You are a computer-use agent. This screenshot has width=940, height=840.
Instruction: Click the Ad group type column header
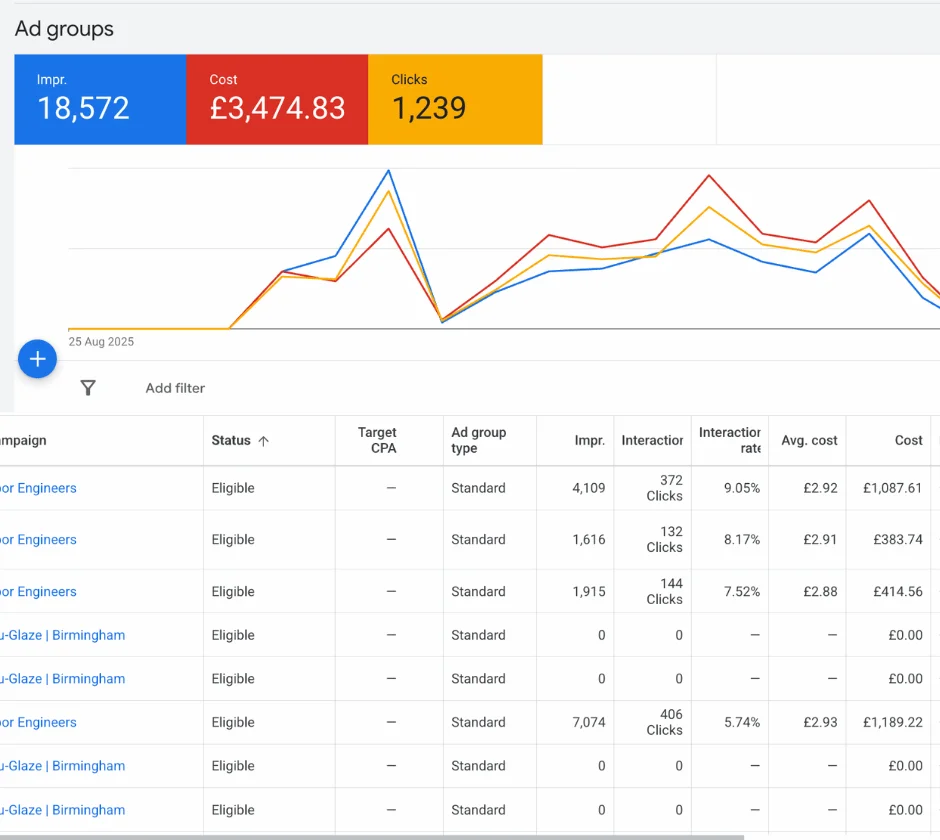tap(480, 440)
